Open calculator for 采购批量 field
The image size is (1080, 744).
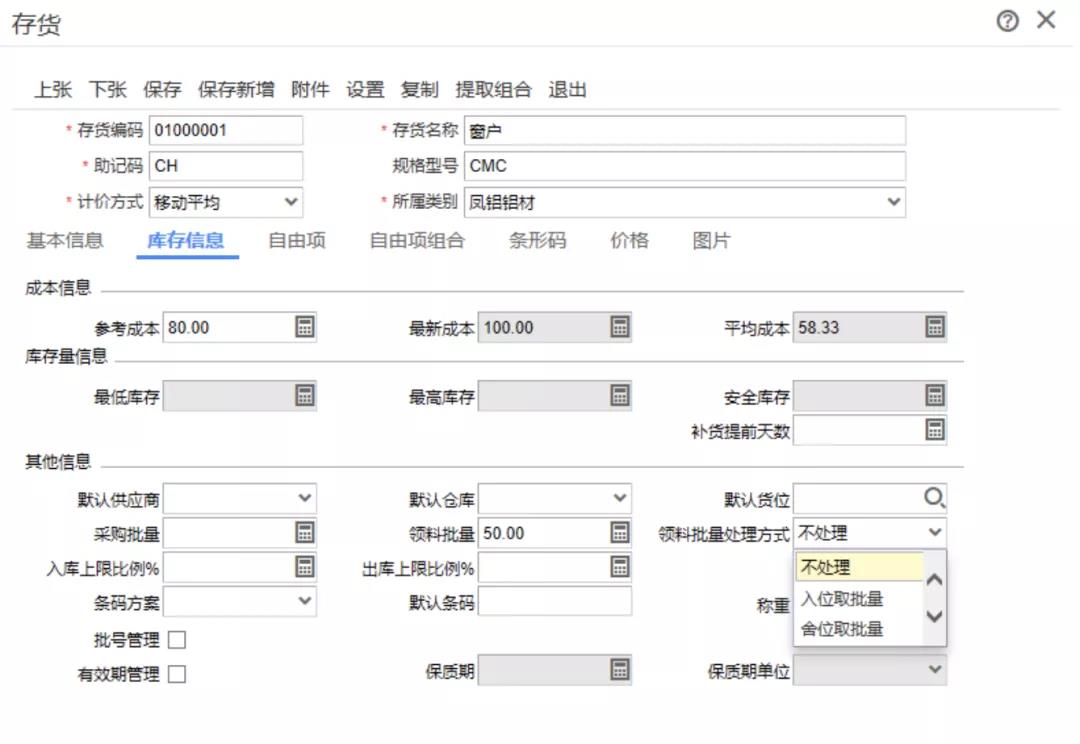(305, 532)
